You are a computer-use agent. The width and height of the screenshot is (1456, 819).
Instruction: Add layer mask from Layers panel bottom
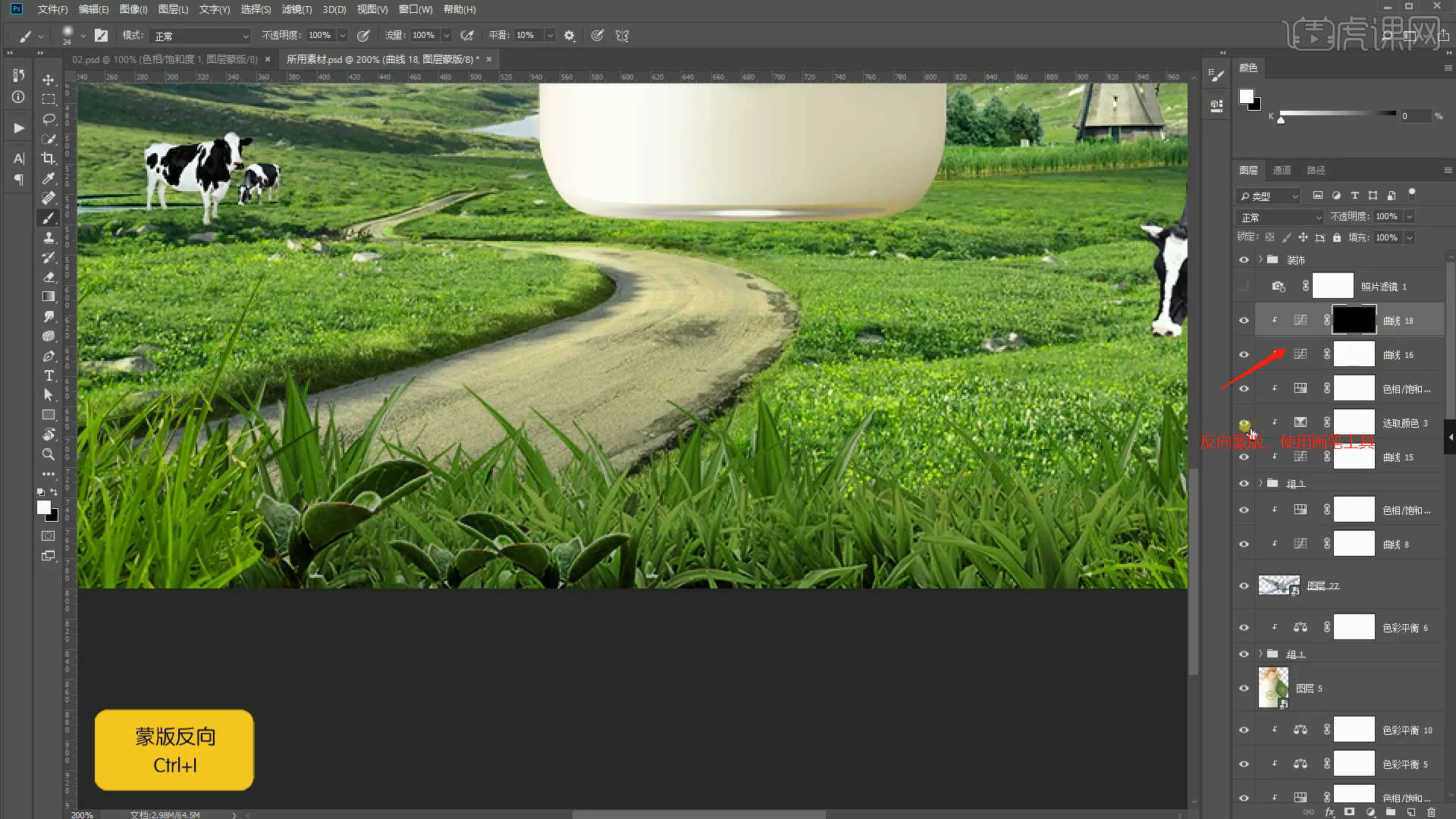[x=1349, y=811]
